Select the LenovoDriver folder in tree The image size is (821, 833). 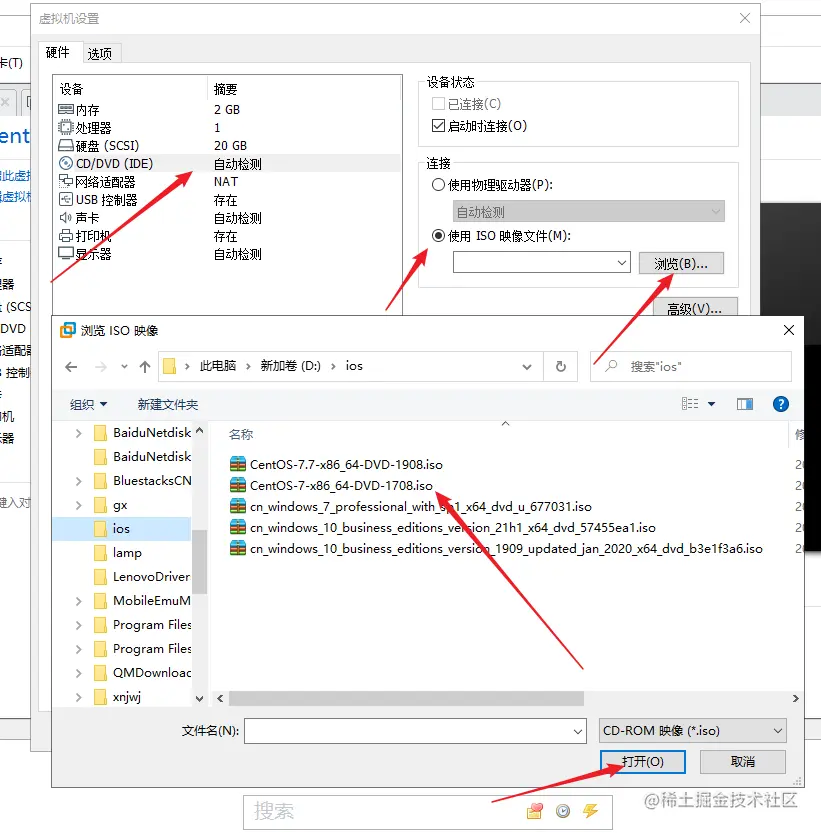click(x=141, y=577)
